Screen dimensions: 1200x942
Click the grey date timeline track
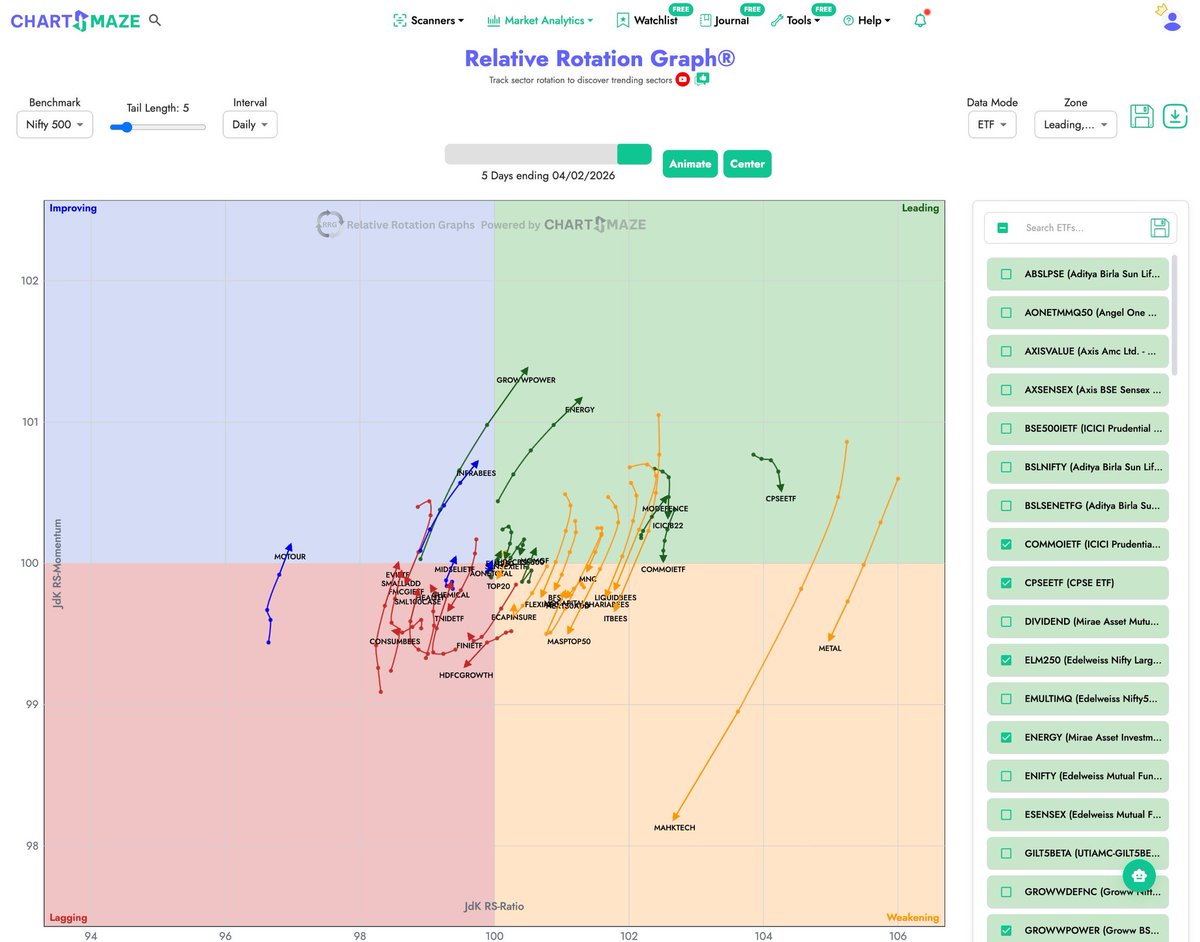coord(531,154)
